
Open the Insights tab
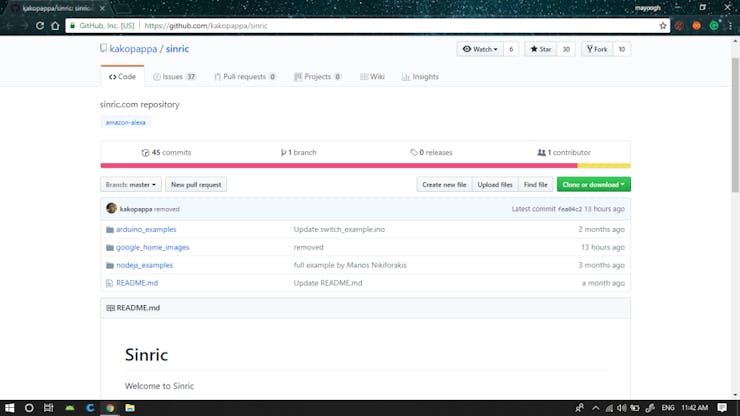(420, 76)
